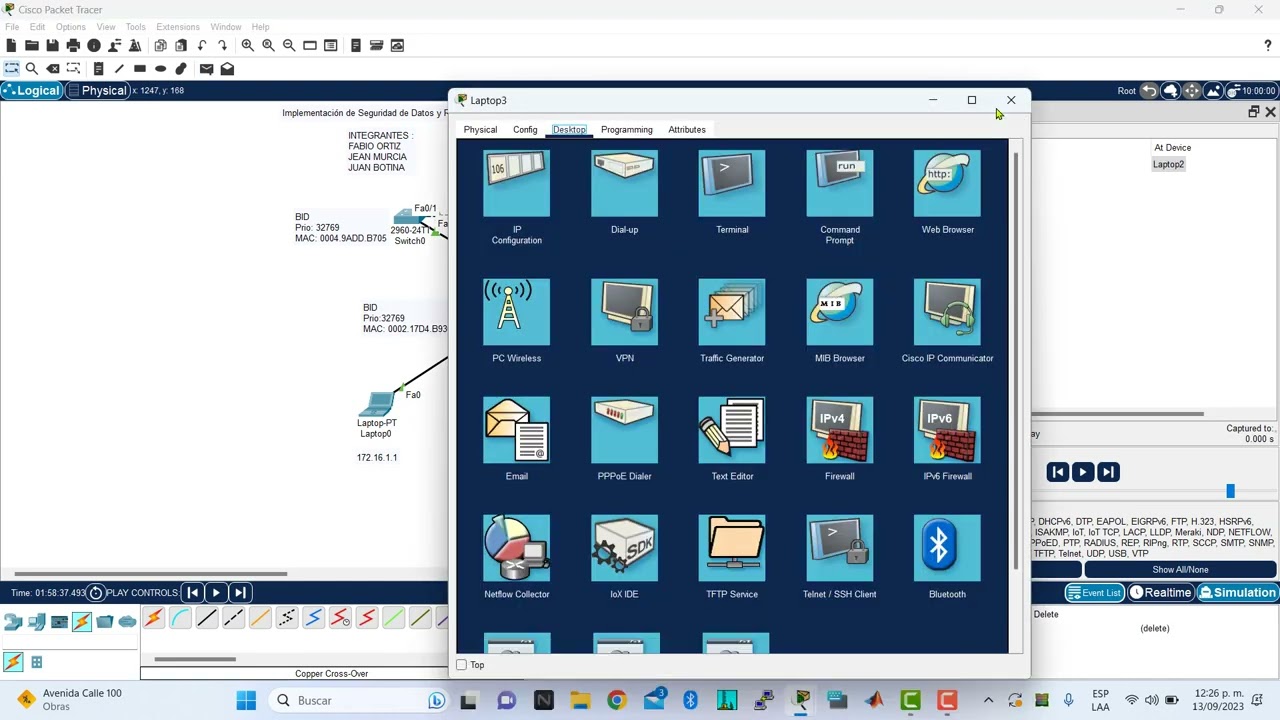Switch to Logical workspace view

pos(32,91)
